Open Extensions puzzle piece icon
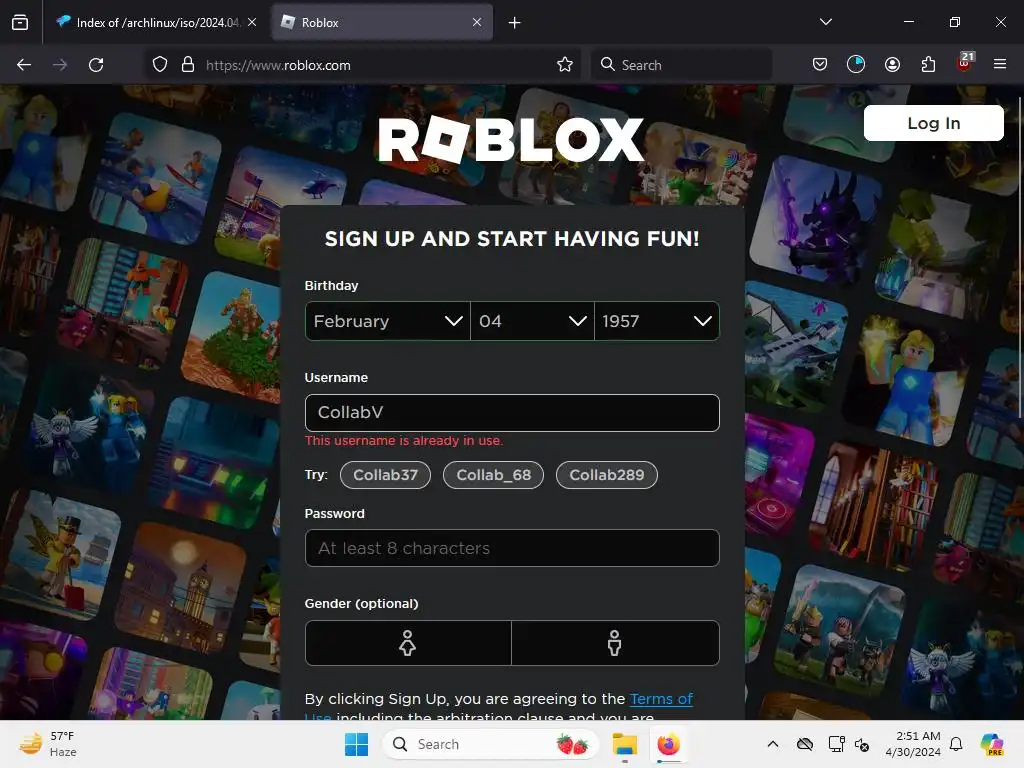The height and width of the screenshot is (768, 1024). (x=928, y=64)
